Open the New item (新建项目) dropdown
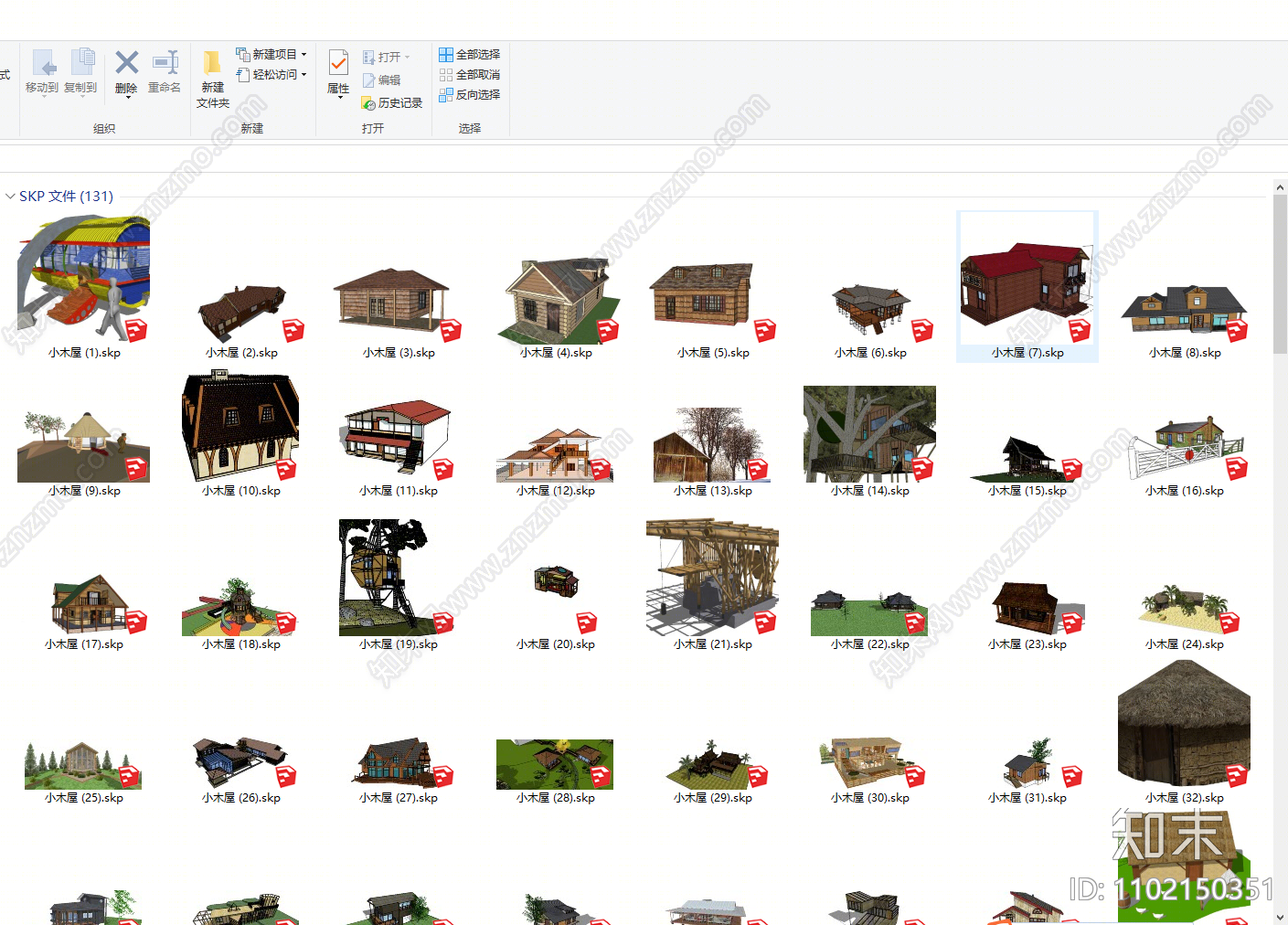1288x925 pixels. coord(271,55)
